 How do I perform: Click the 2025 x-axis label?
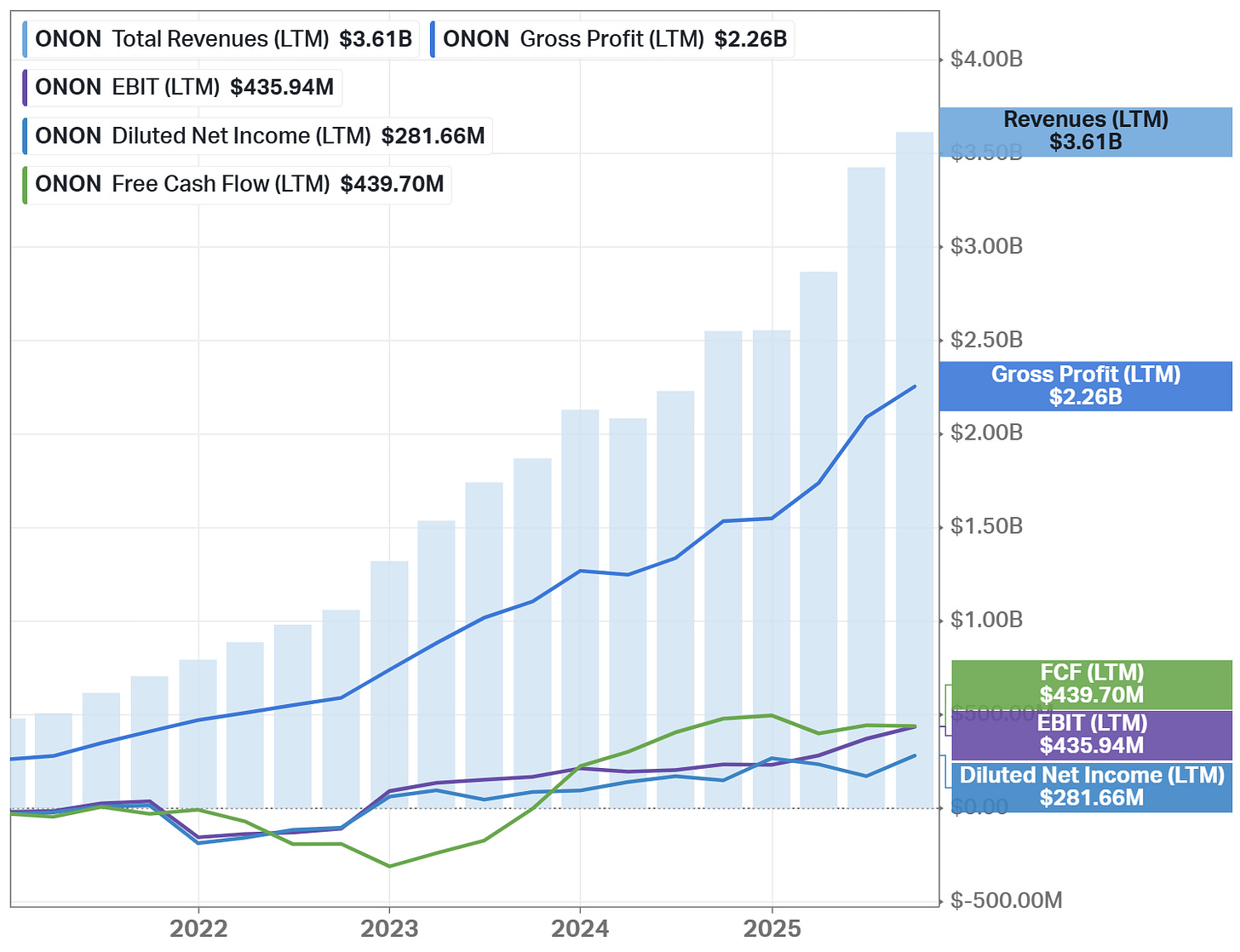click(x=772, y=929)
